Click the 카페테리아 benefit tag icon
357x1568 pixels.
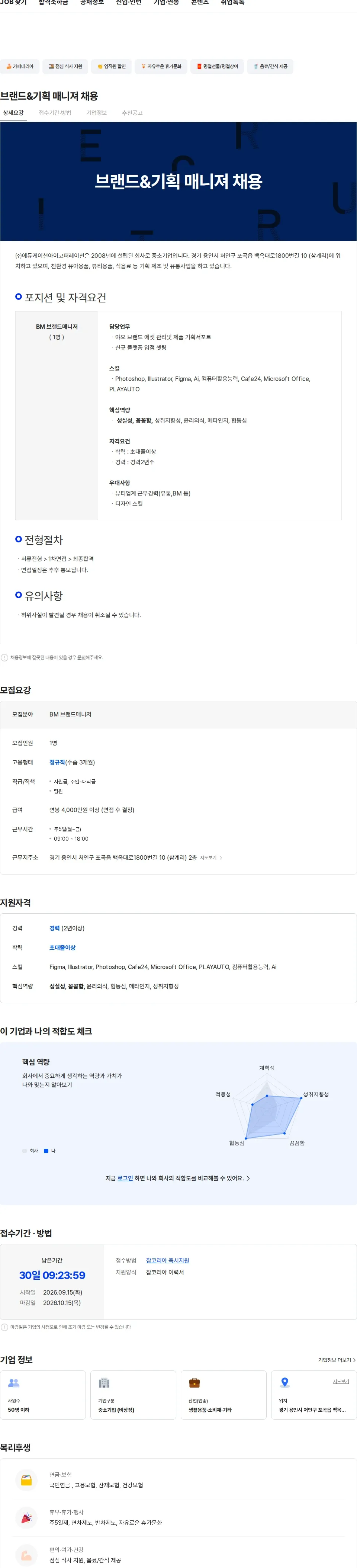[x=9, y=66]
